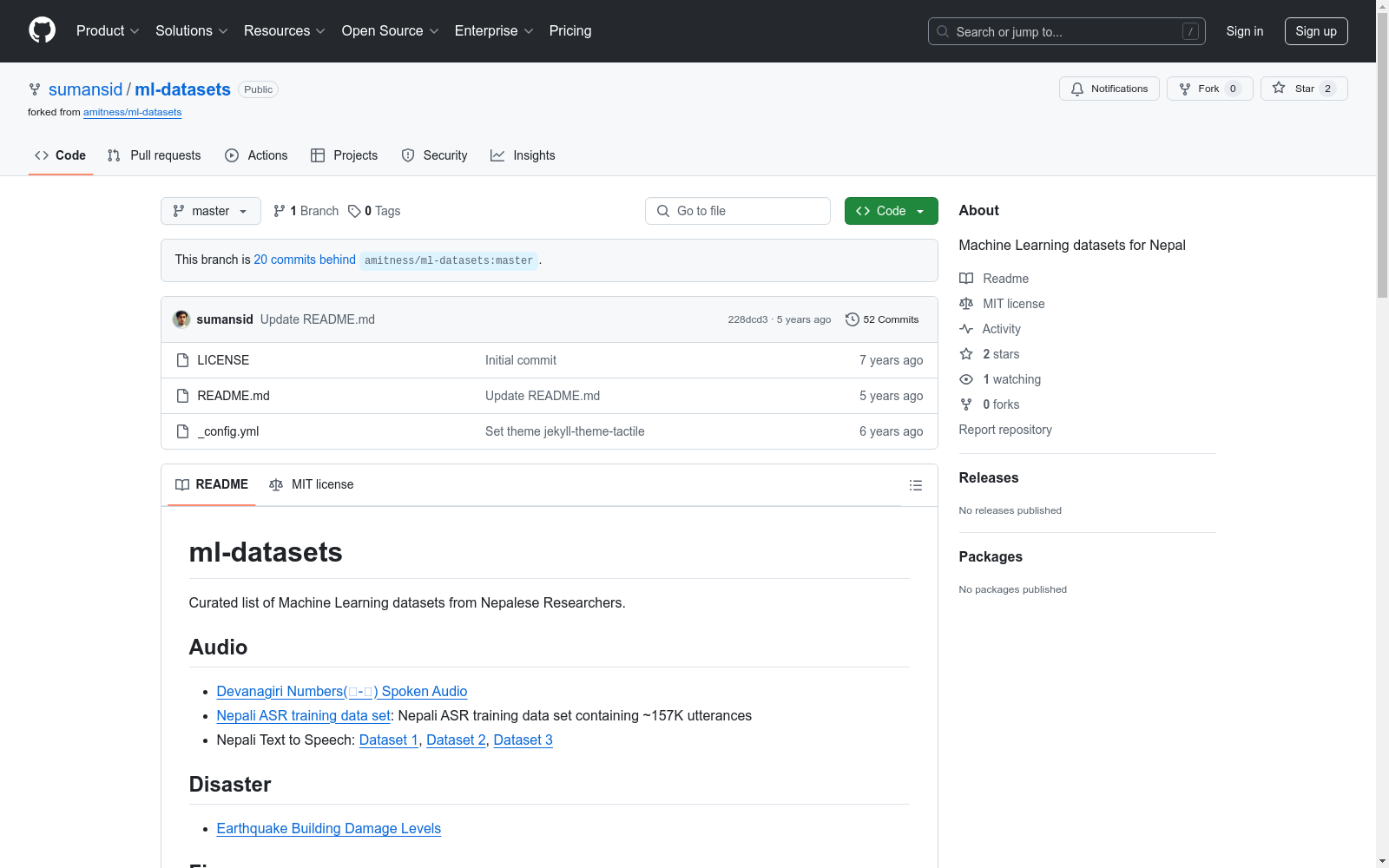Click the commits history clock icon
Image resolution: width=1389 pixels, height=868 pixels.
[x=852, y=319]
